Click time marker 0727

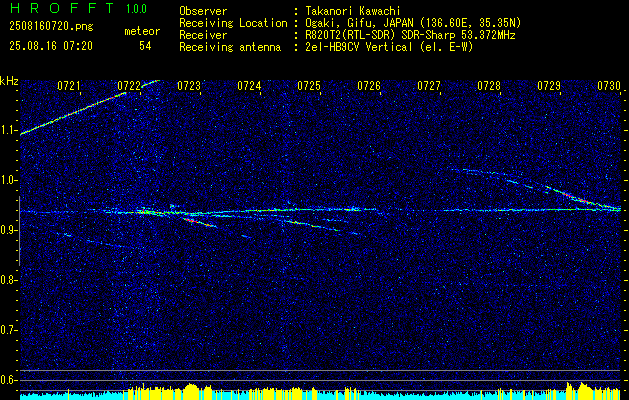click(x=429, y=85)
